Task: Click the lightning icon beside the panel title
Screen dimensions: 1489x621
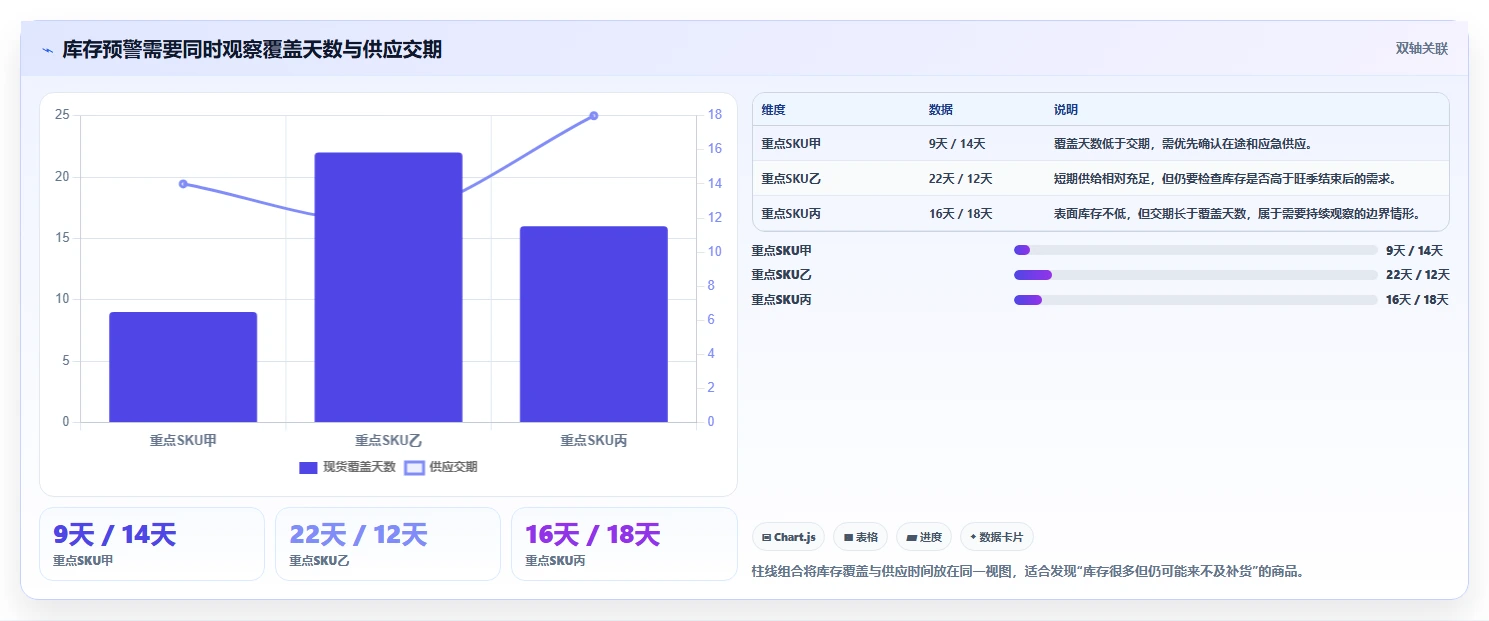Action: pyautogui.click(x=48, y=50)
